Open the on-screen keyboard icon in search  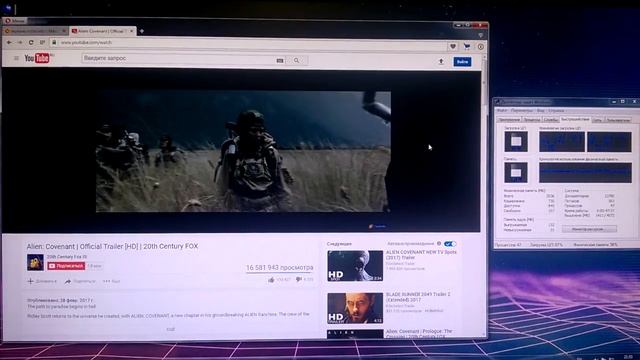point(280,60)
